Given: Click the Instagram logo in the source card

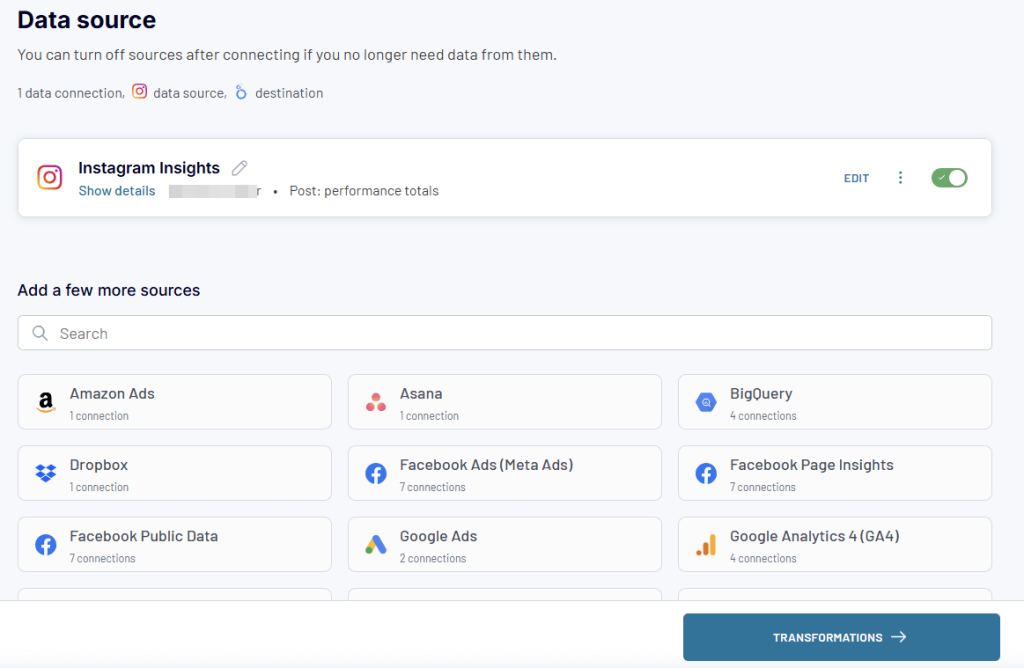Looking at the screenshot, I should pyautogui.click(x=50, y=177).
